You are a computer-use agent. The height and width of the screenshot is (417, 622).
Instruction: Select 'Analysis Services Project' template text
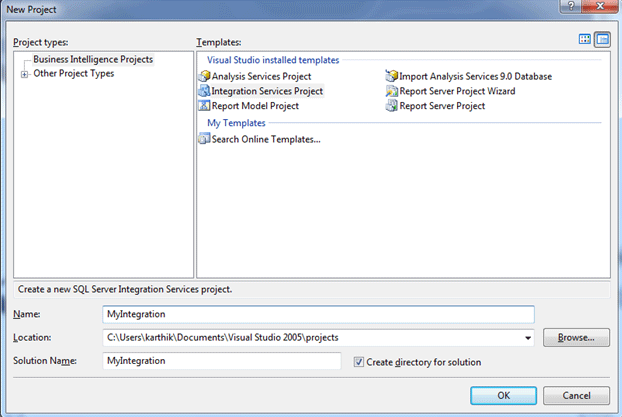point(261,76)
